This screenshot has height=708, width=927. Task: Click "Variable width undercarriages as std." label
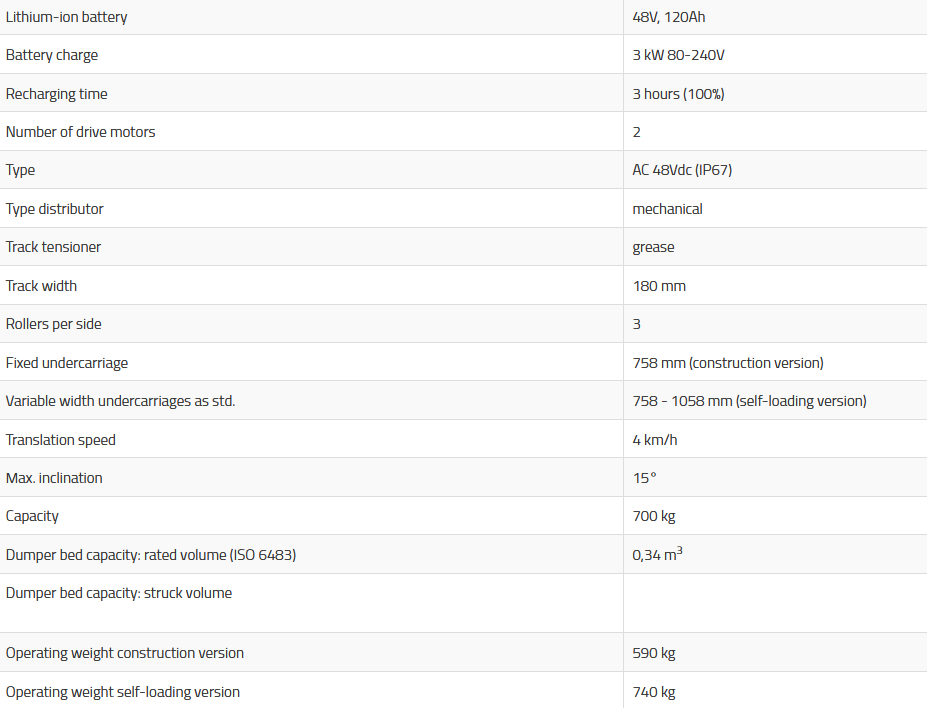pyautogui.click(x=121, y=401)
